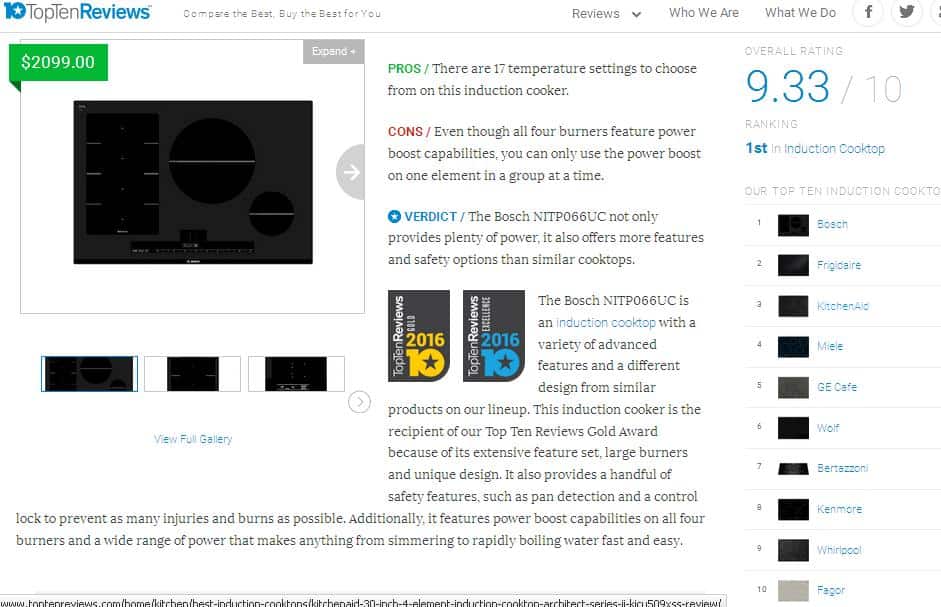Click the GE Cafe product thumbnail in ranking
The width and height of the screenshot is (941, 607).
click(793, 388)
